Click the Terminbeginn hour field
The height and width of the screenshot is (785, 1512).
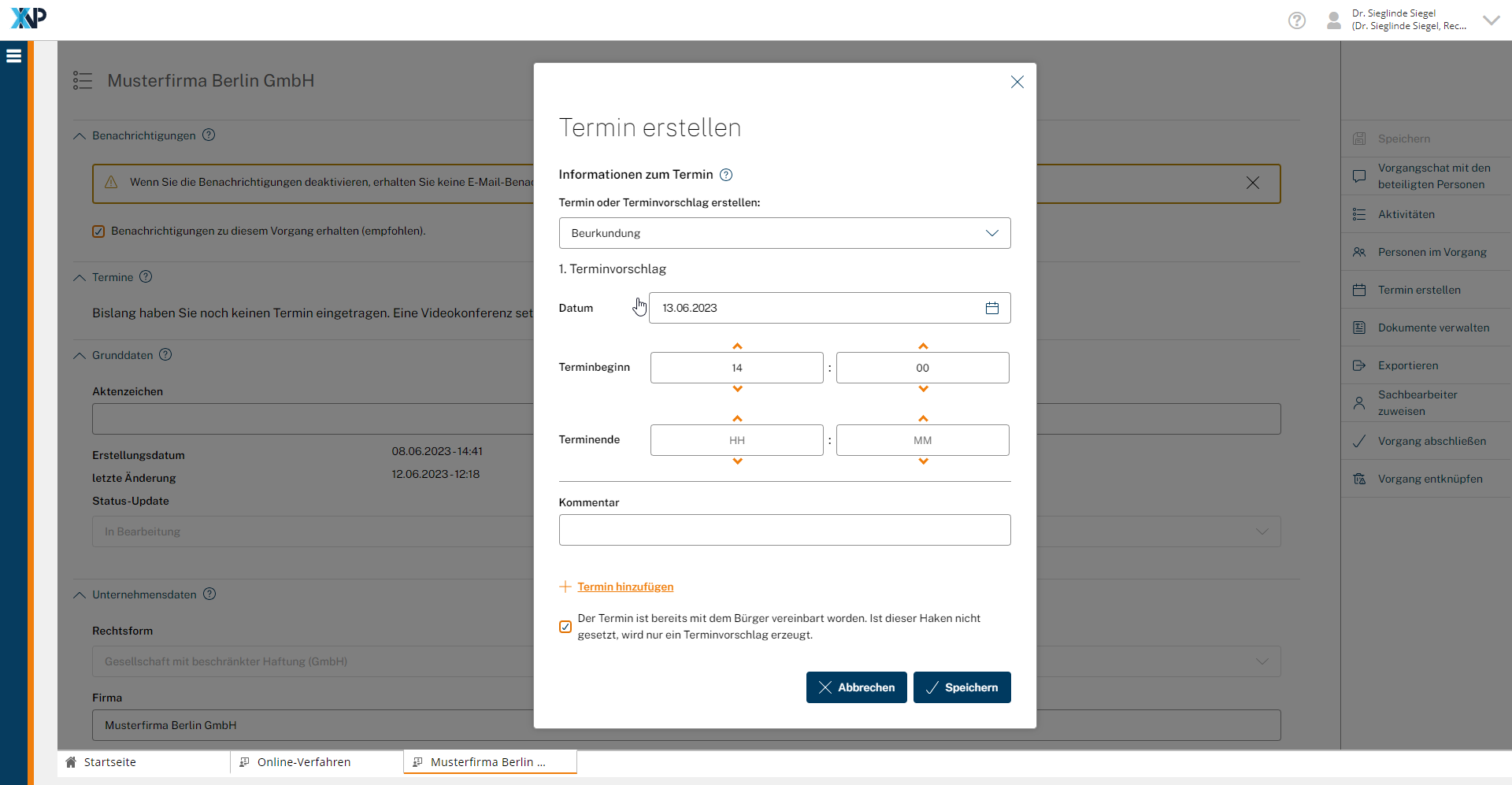click(737, 368)
